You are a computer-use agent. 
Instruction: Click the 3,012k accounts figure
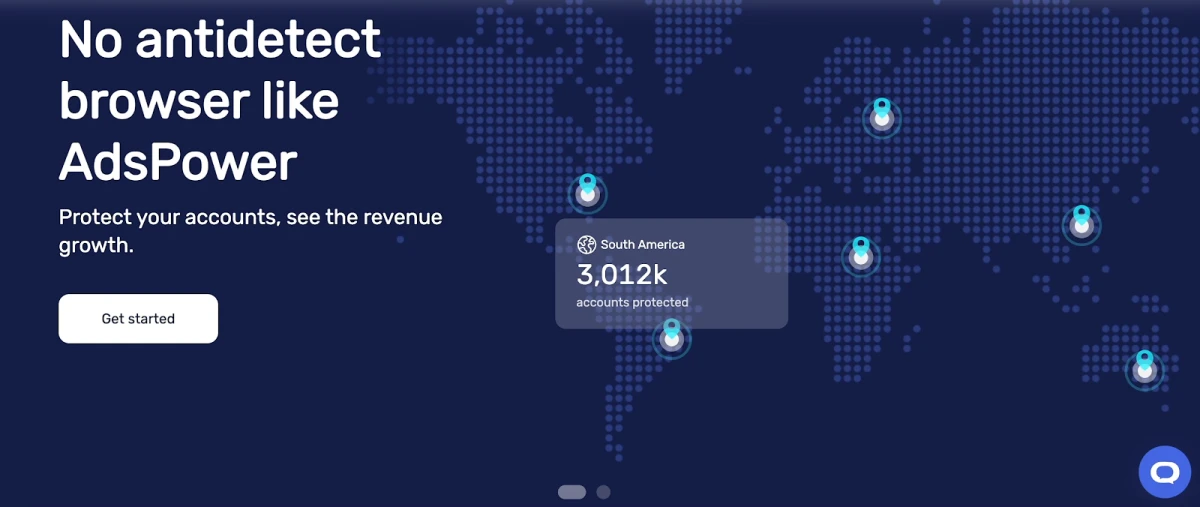pyautogui.click(x=622, y=274)
